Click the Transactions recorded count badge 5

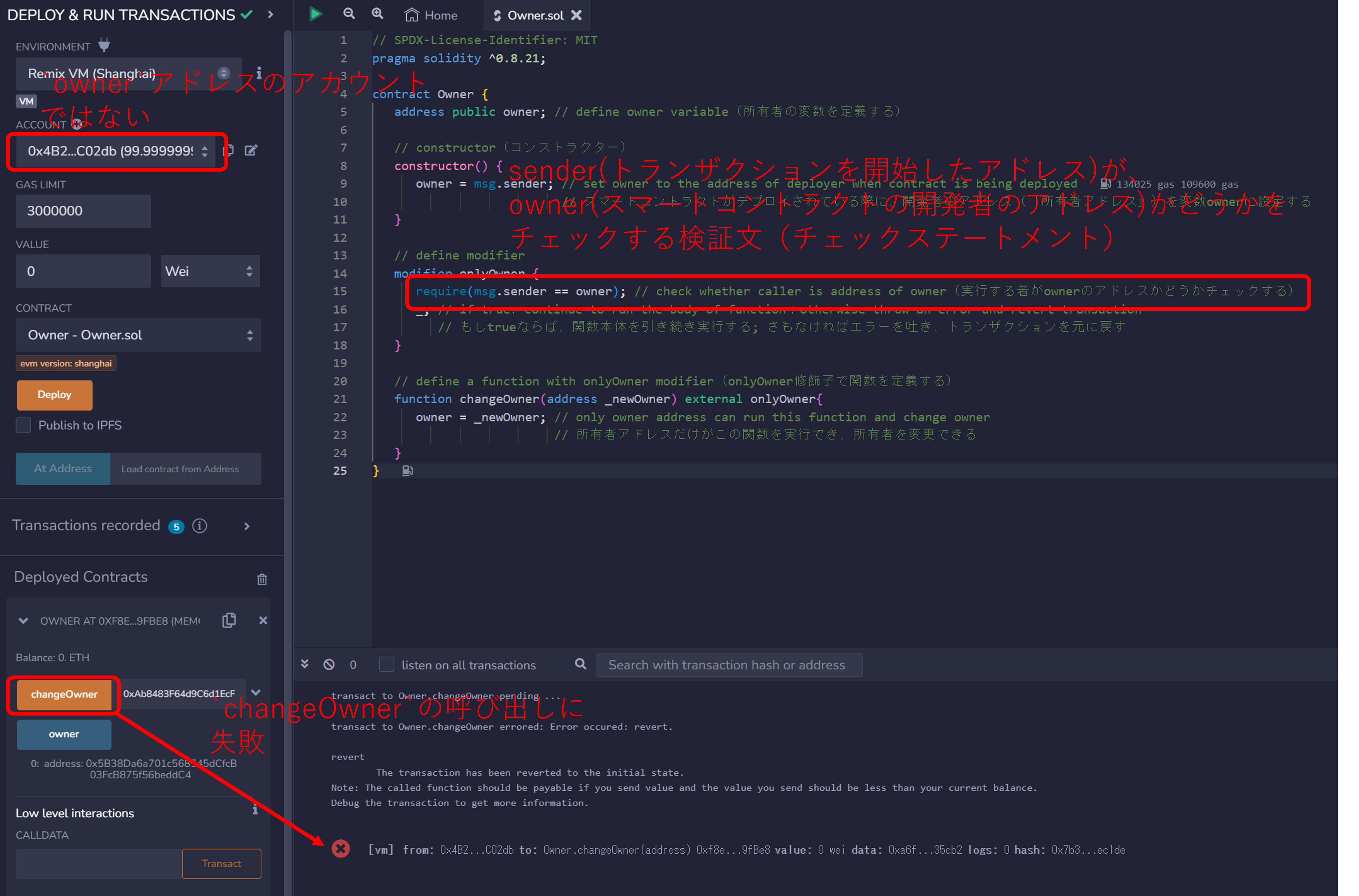(x=177, y=527)
